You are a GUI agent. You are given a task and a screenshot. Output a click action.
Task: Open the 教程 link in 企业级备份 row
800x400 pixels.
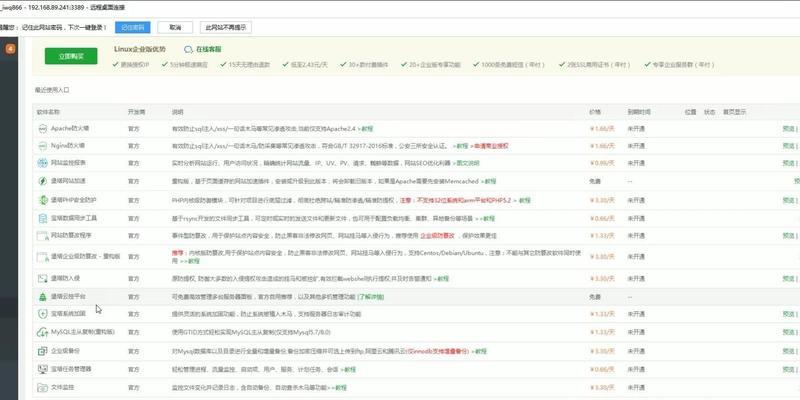click(x=479, y=351)
